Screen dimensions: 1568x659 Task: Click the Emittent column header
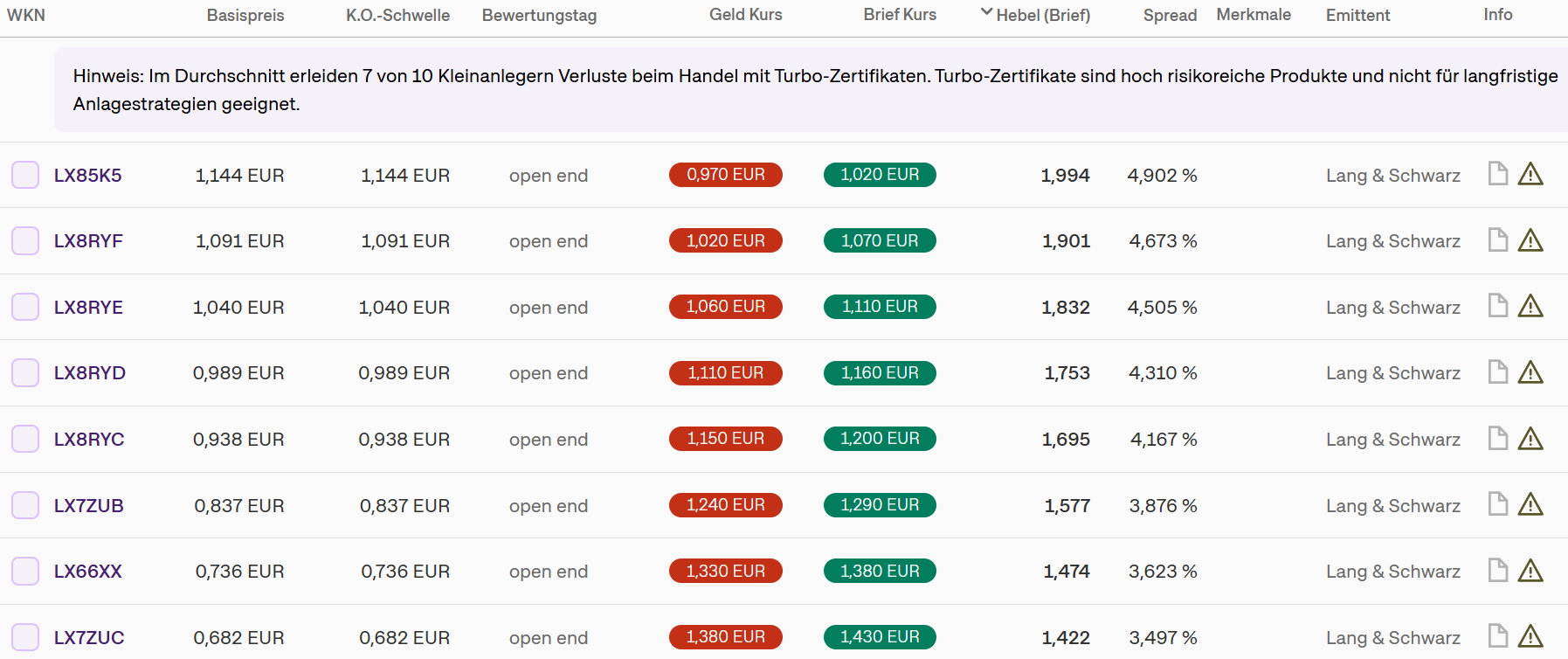point(1357,15)
